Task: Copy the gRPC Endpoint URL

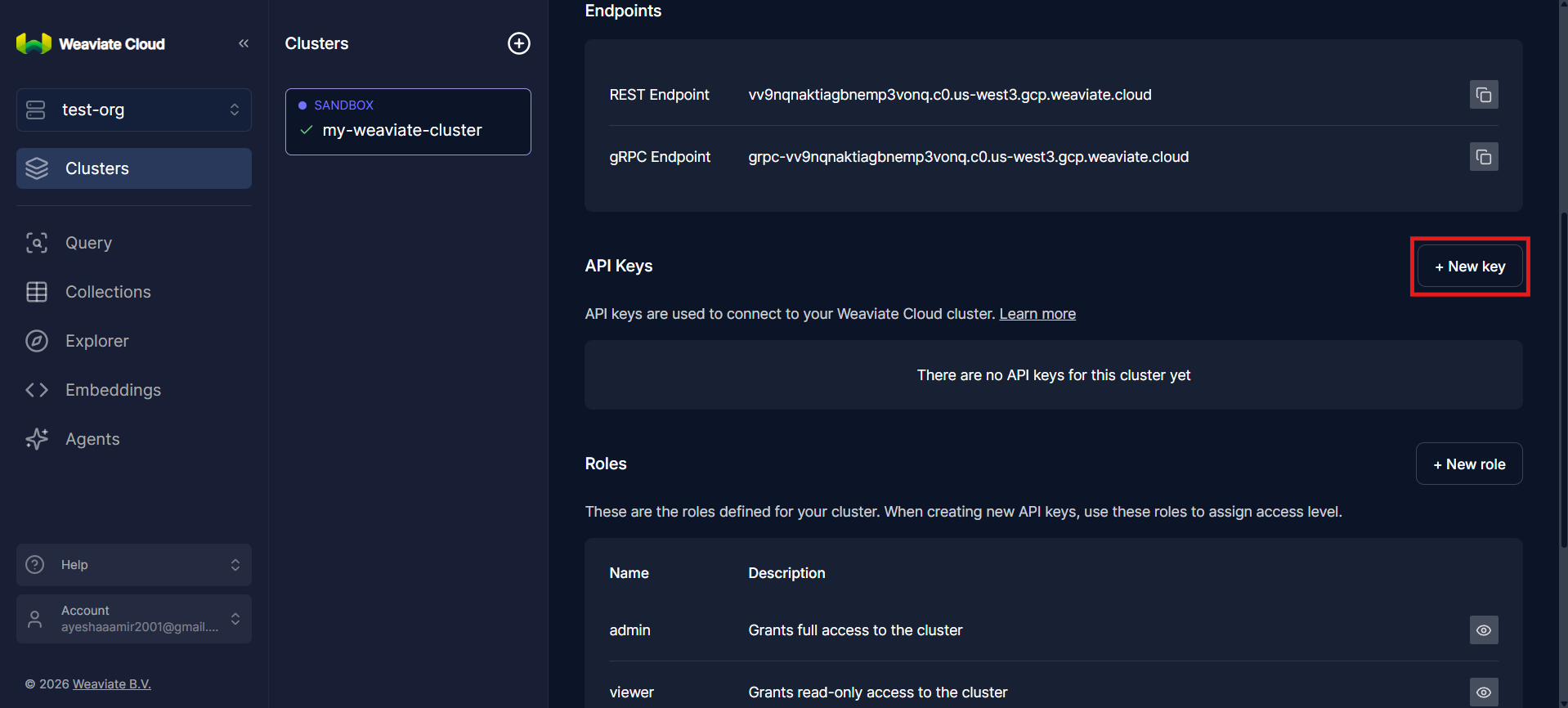Action: coord(1483,157)
